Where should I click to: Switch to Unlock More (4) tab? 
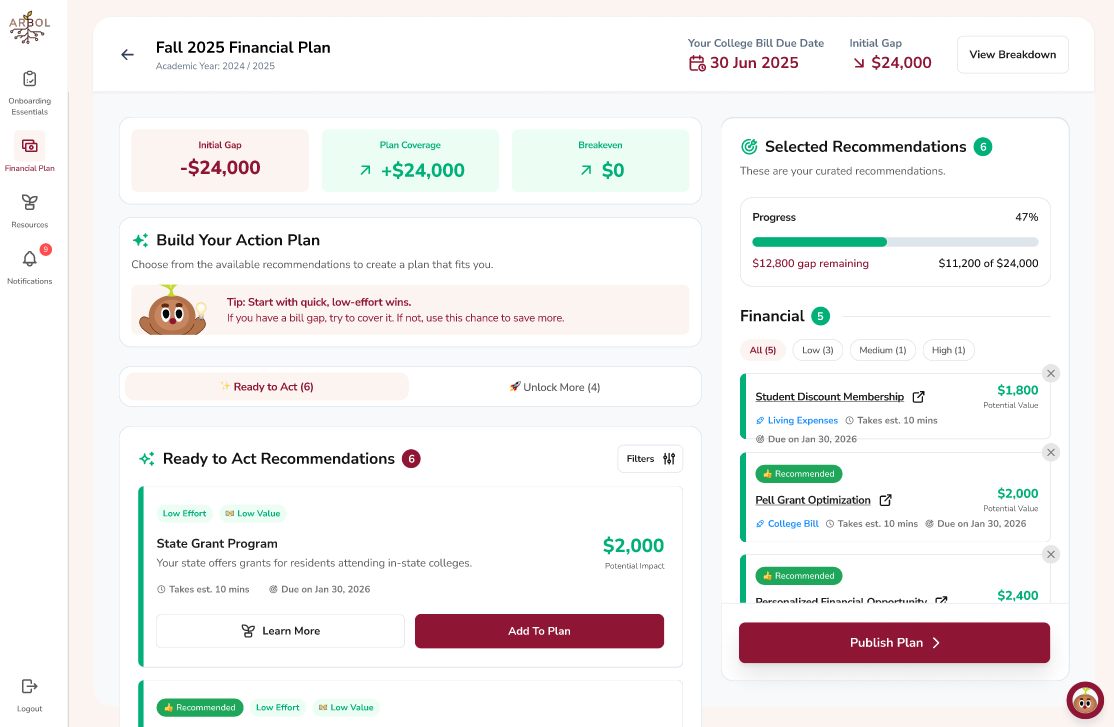(x=555, y=387)
